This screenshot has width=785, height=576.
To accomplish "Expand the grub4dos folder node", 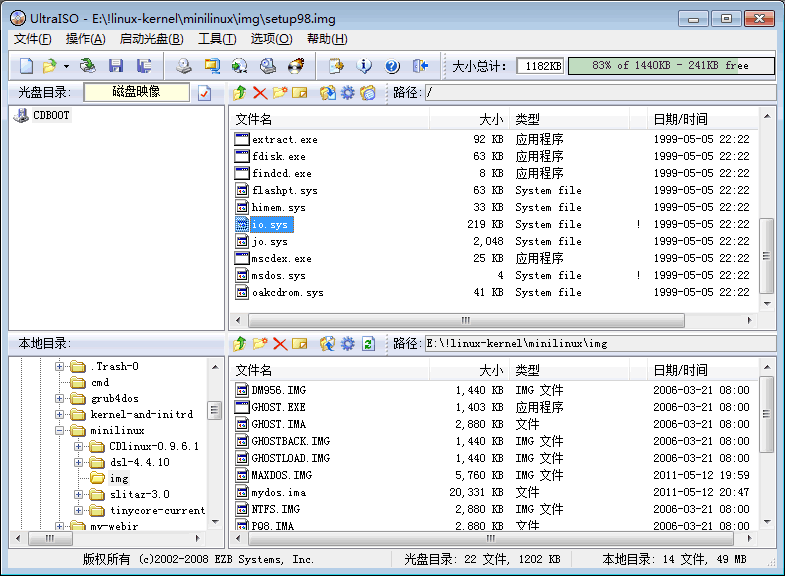I will point(60,398).
